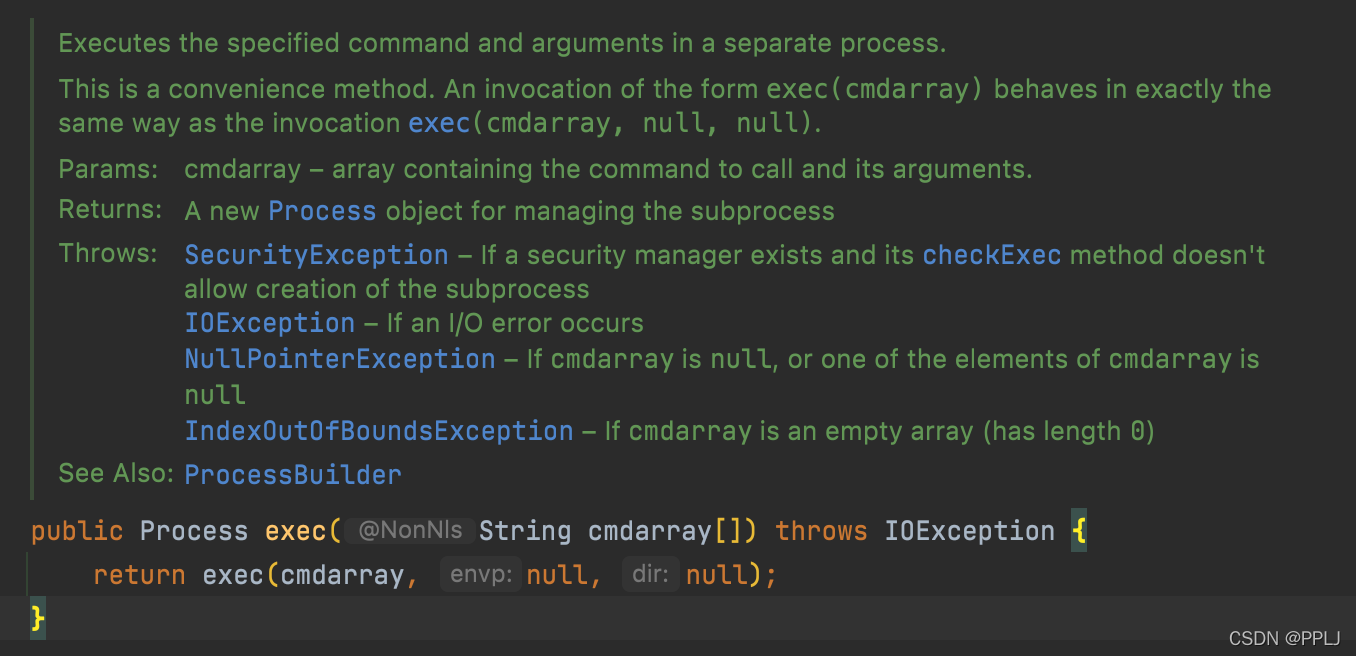Open ProcessBuilder under See Also
This screenshot has width=1356, height=656.
coord(293,474)
